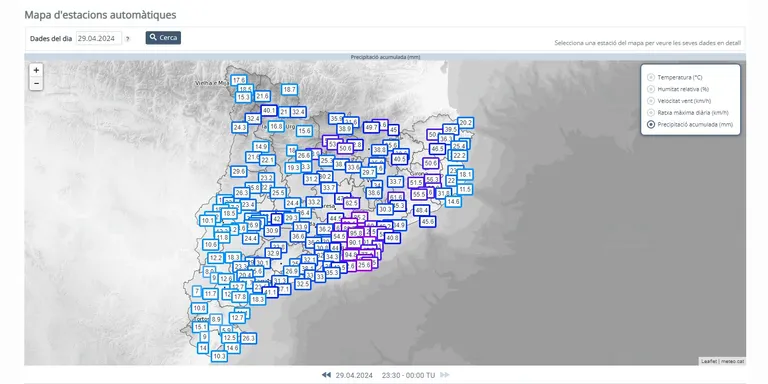Open the meteo.cat attribution link

click(732, 361)
